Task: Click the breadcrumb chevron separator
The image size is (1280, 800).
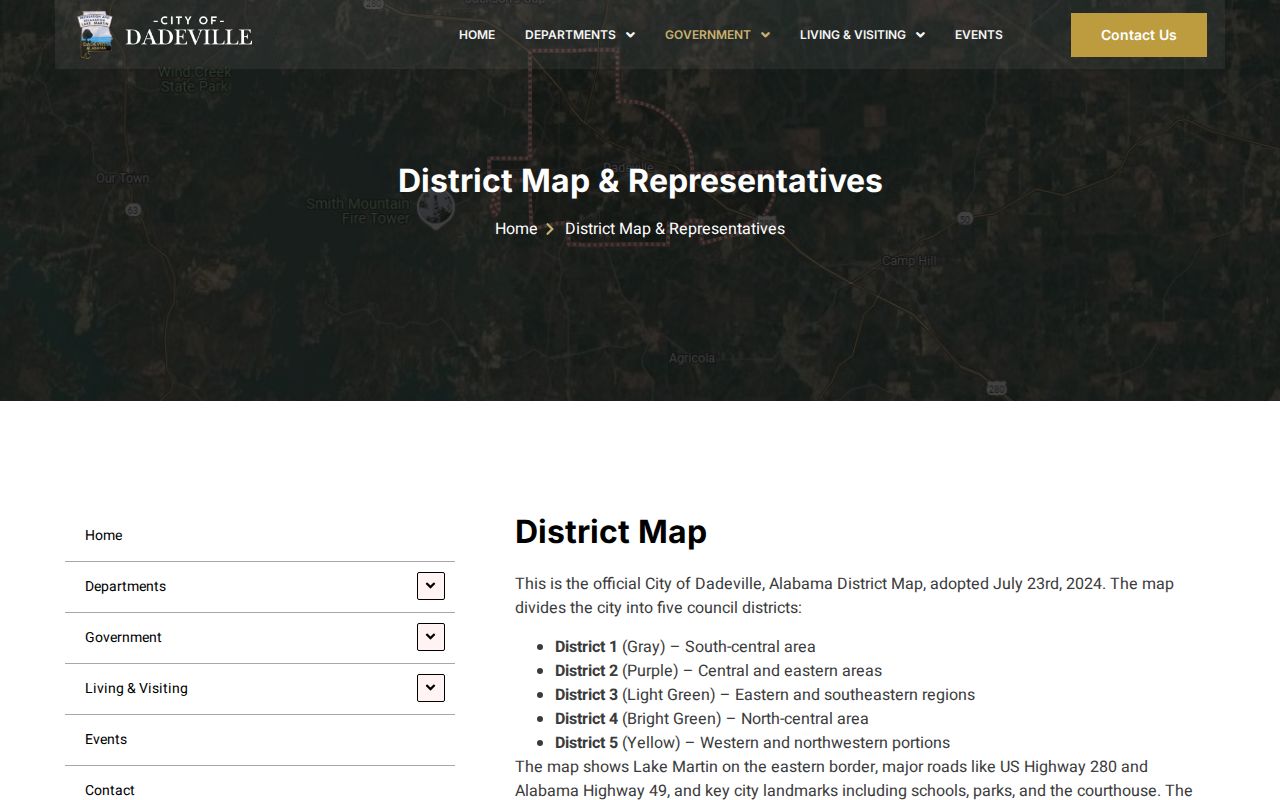Action: [x=550, y=229]
